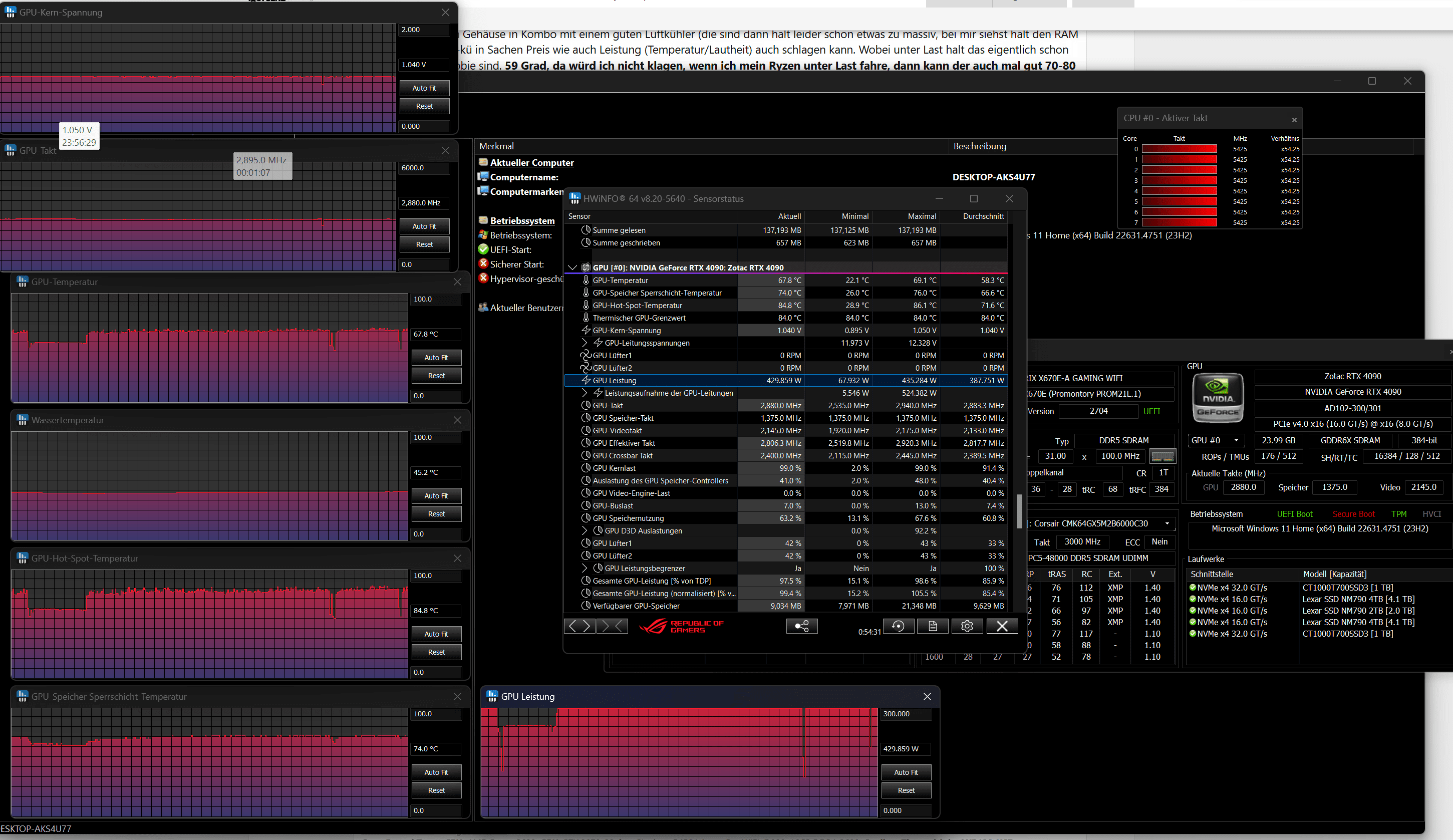Click Auto Fit in GPU-Kern-Spannung graph
The image size is (1453, 840).
(x=424, y=88)
